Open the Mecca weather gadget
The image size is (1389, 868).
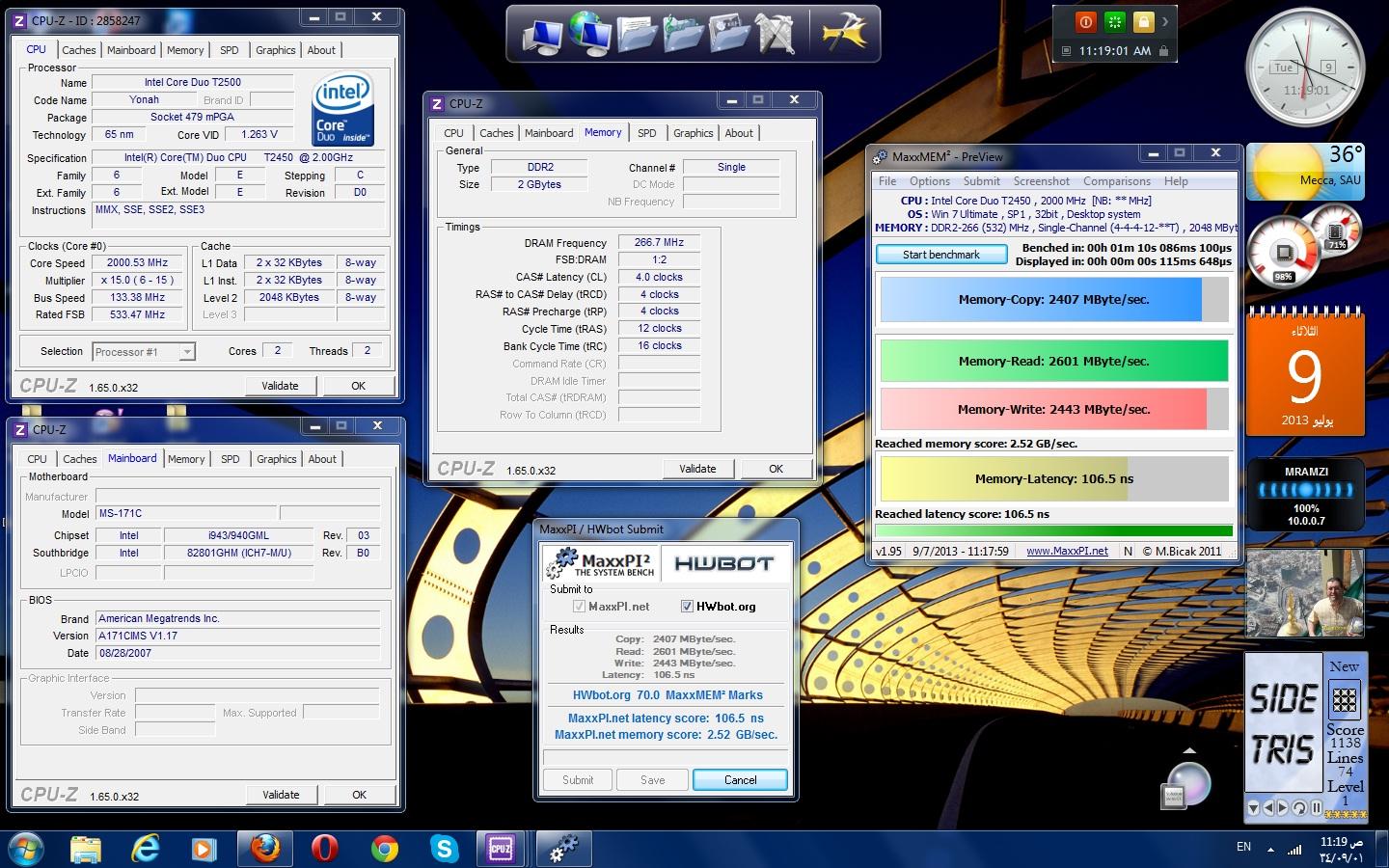(x=1305, y=172)
